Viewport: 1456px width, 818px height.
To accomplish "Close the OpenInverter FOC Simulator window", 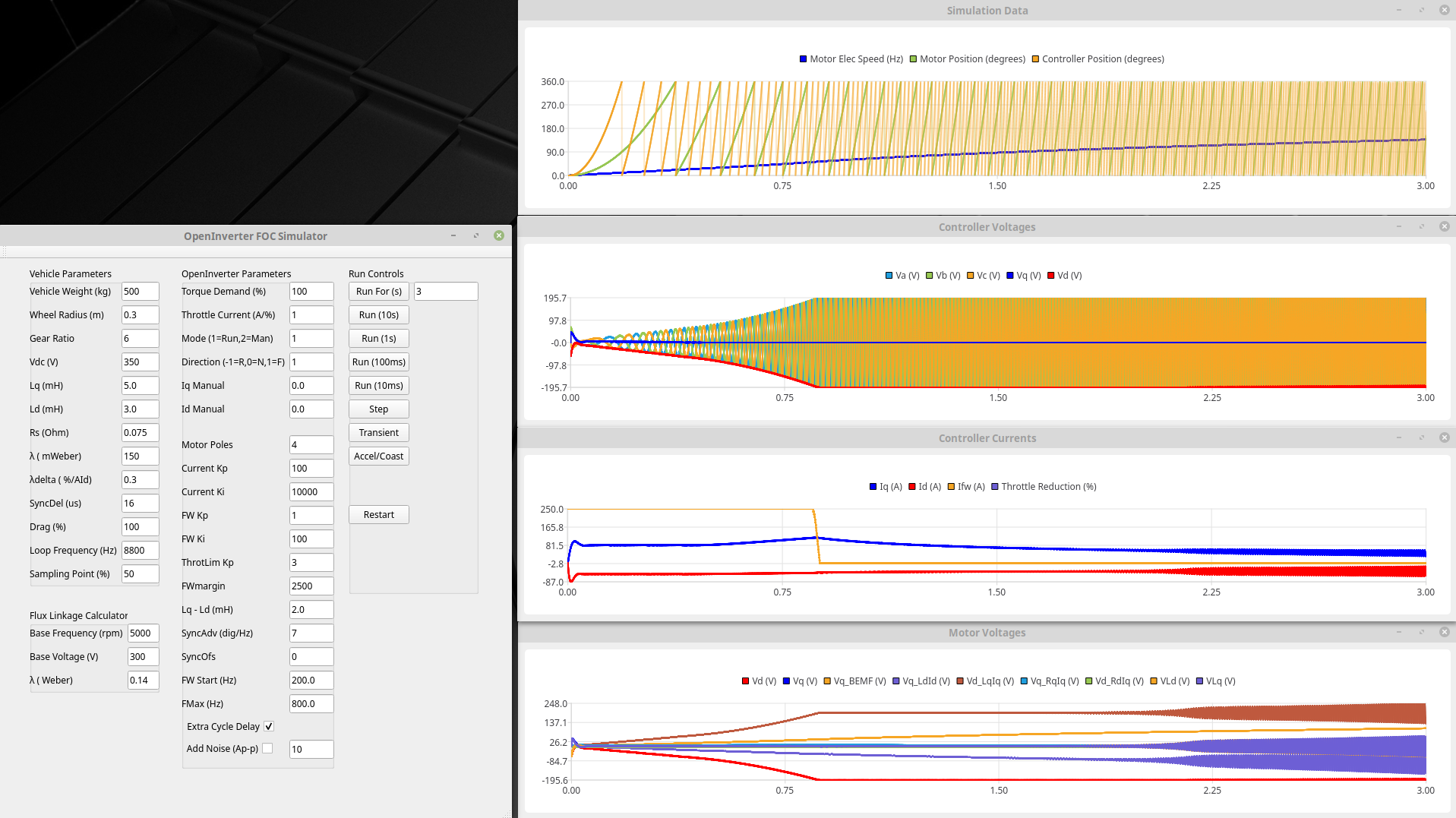I will (499, 235).
